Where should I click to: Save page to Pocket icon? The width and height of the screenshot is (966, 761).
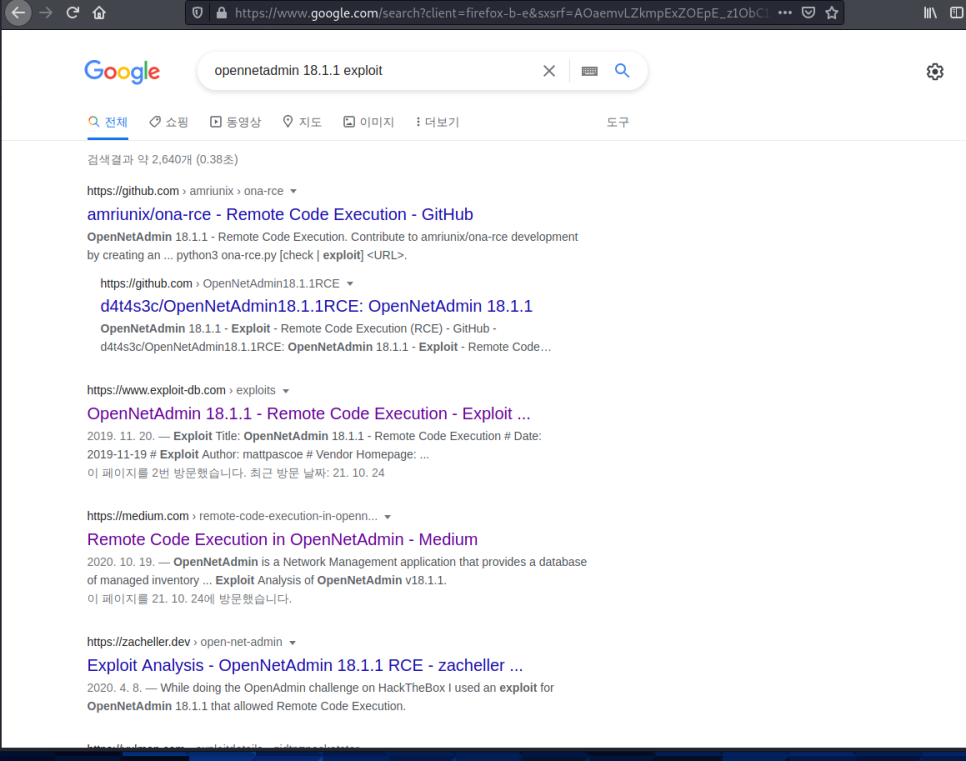pos(808,12)
